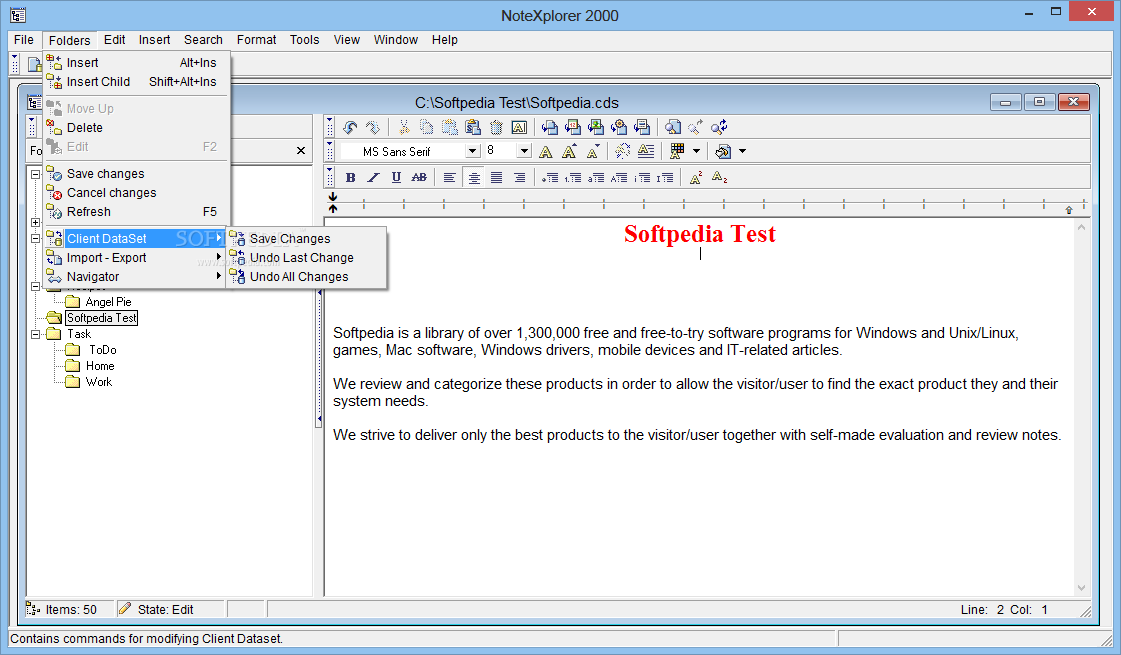Screen dimensions: 1121x655
Task: Toggle Italic formatting
Action: coord(373,177)
